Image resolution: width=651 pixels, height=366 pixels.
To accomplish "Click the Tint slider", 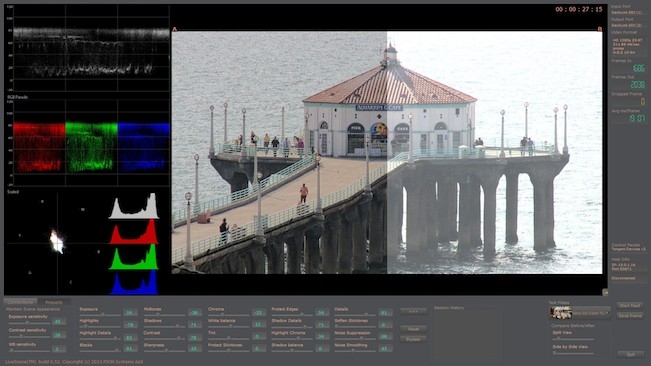I will coord(229,338).
